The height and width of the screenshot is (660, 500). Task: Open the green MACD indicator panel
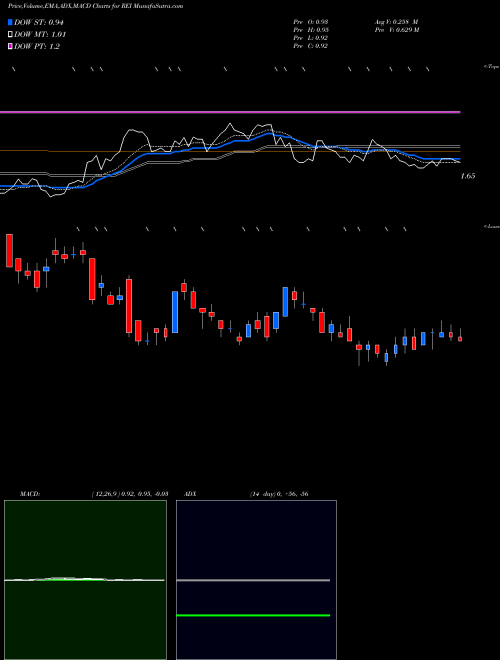pyautogui.click(x=85, y=580)
